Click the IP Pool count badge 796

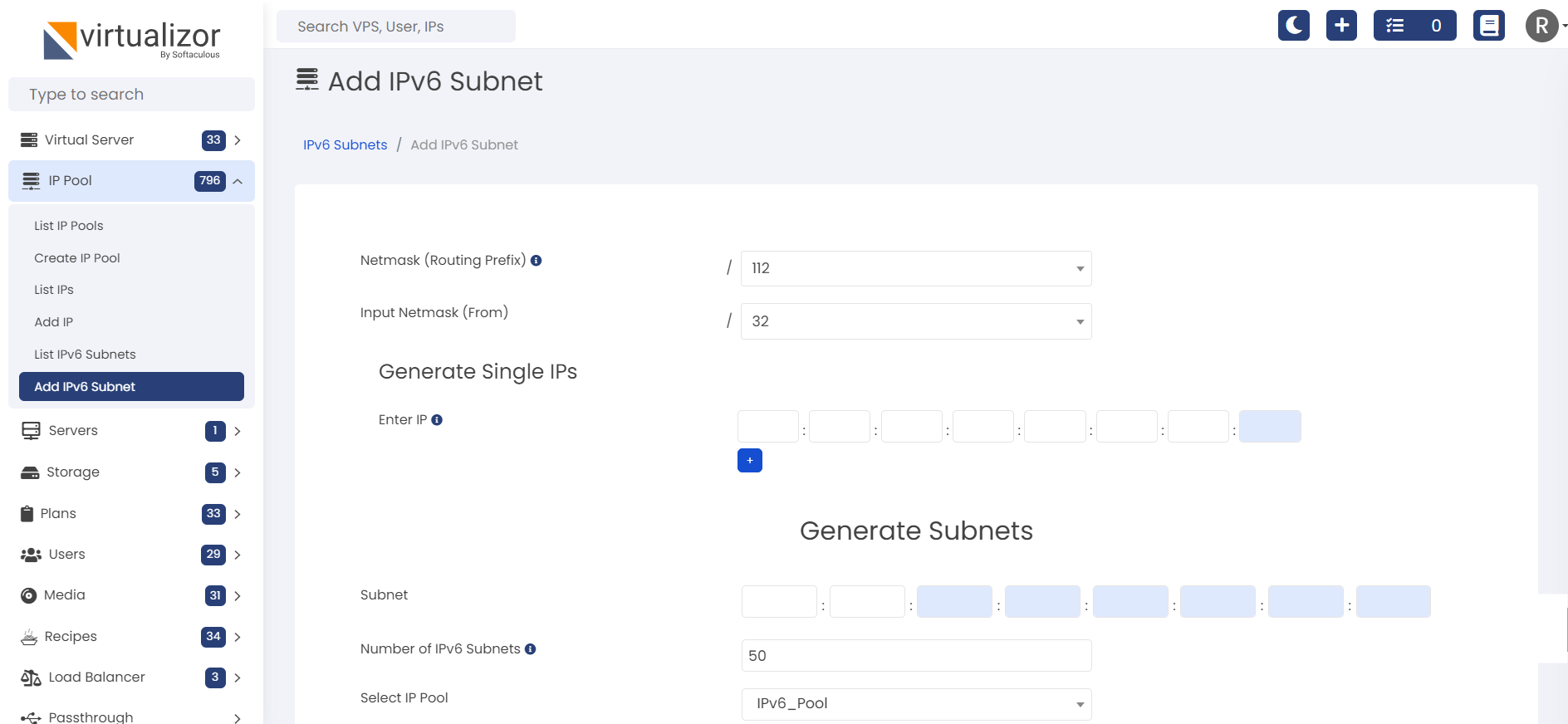(210, 181)
